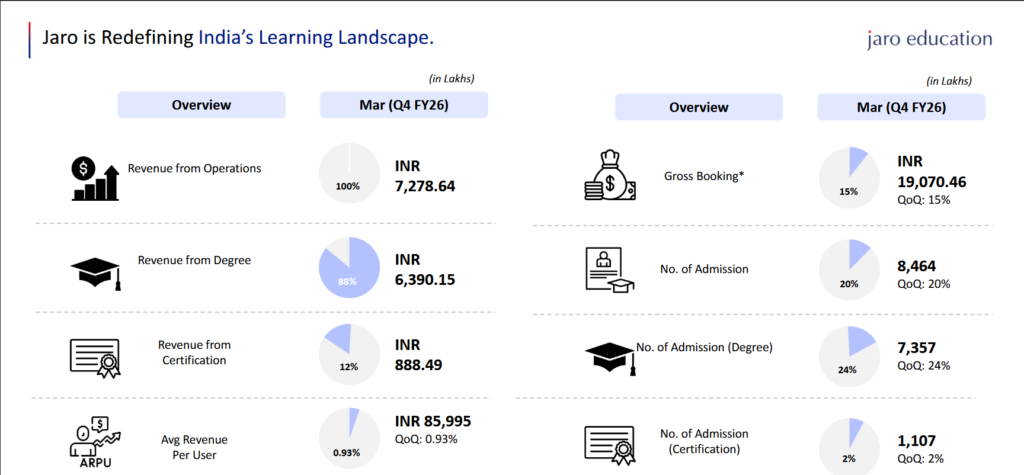Click the INR 19,070.46 Gross Booking value
This screenshot has width=1024, height=475.
[932, 172]
